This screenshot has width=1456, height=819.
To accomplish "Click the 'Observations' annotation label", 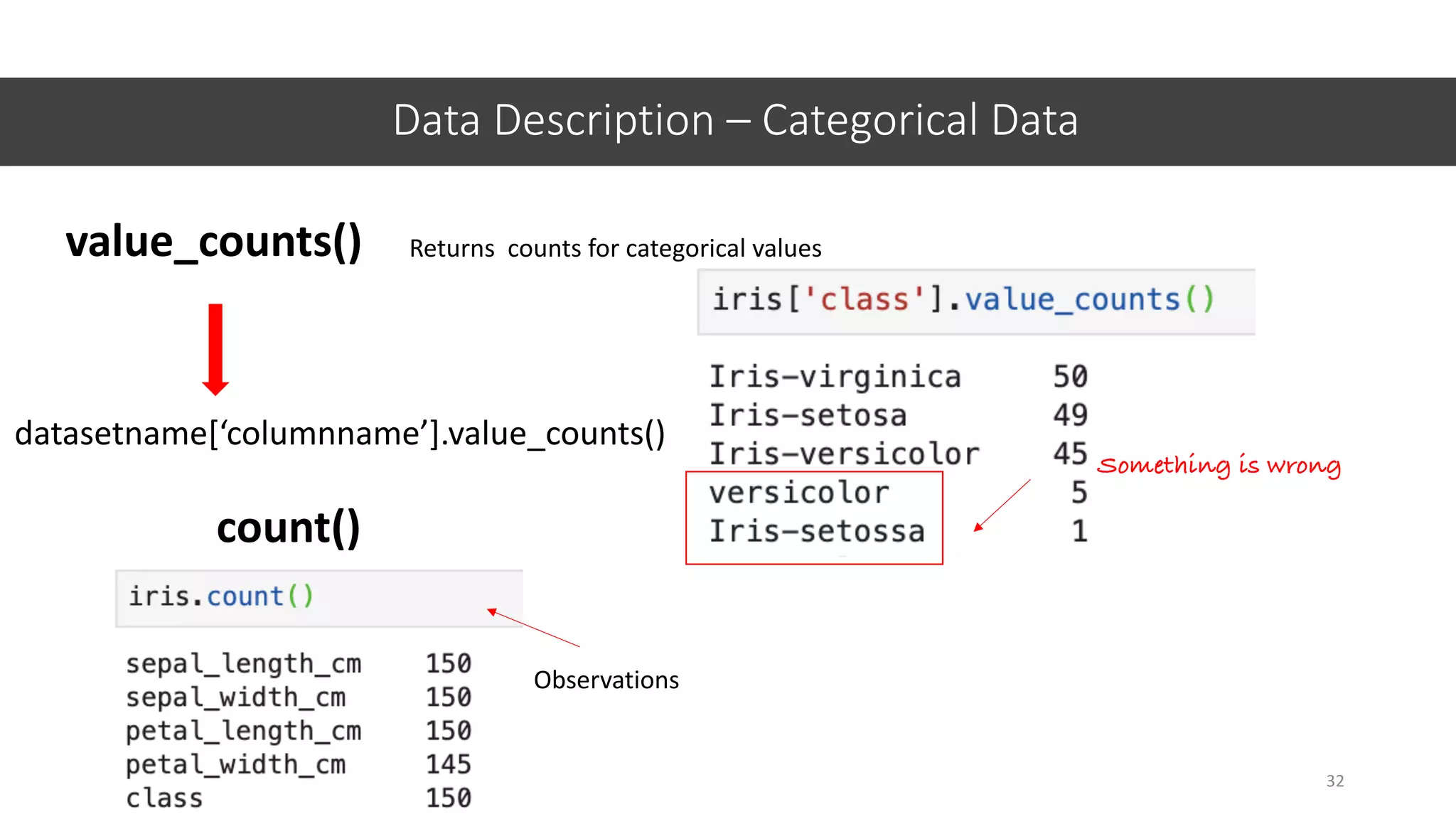I will [606, 680].
